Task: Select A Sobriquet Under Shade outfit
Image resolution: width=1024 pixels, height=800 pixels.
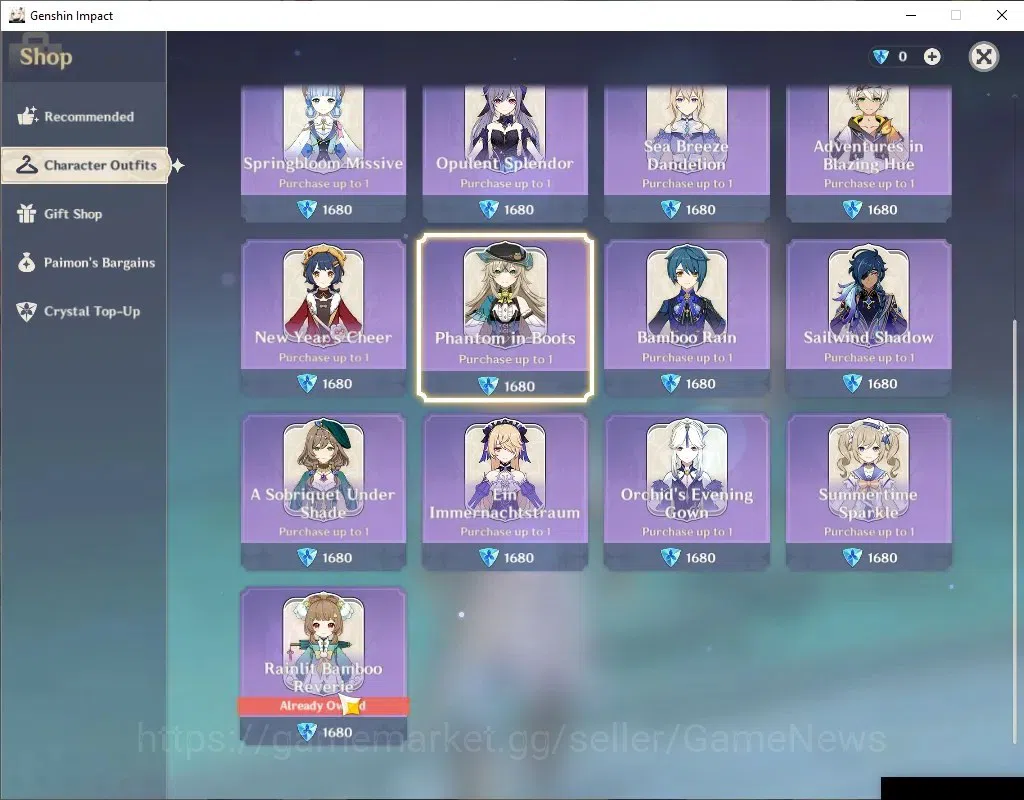Action: pyautogui.click(x=323, y=492)
